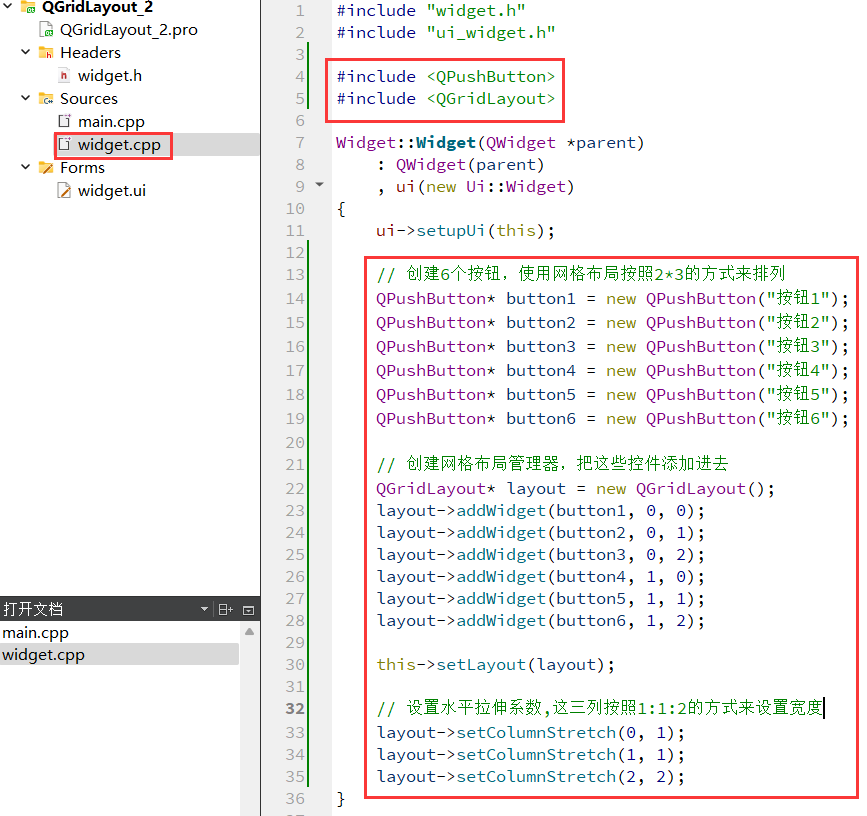Select the Sources folder label

pos(88,98)
